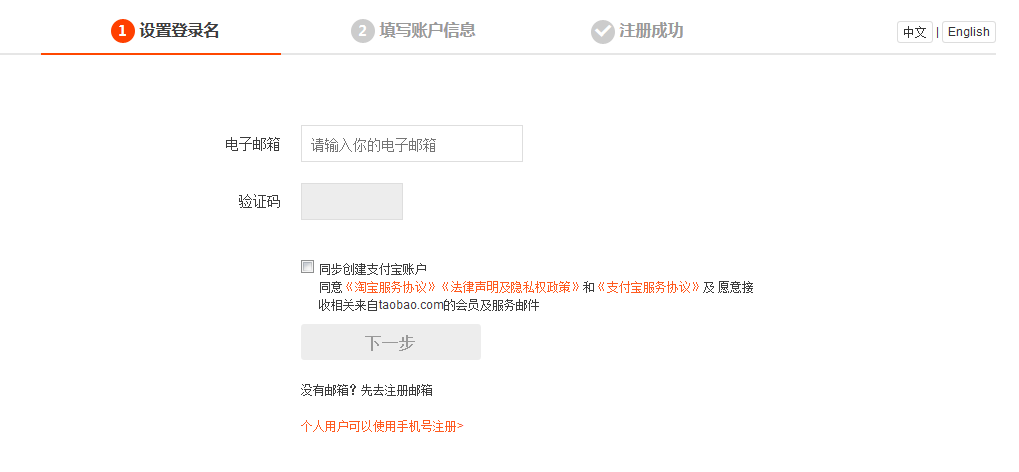The image size is (1019, 472).
Task: Click the 同步创建支付宝账户 checkbox label text
Action: click(372, 269)
